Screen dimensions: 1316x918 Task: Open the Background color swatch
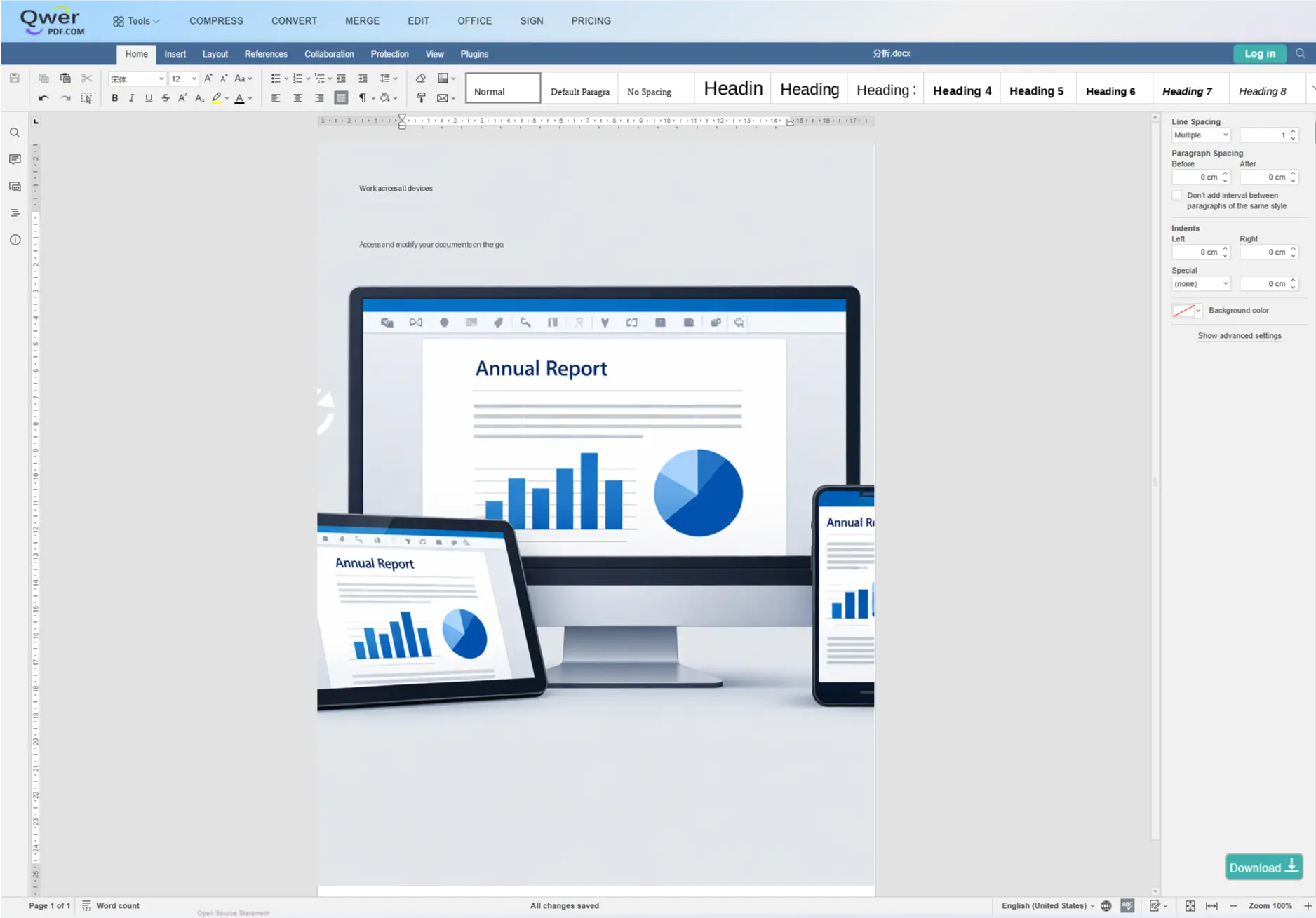(x=1187, y=311)
